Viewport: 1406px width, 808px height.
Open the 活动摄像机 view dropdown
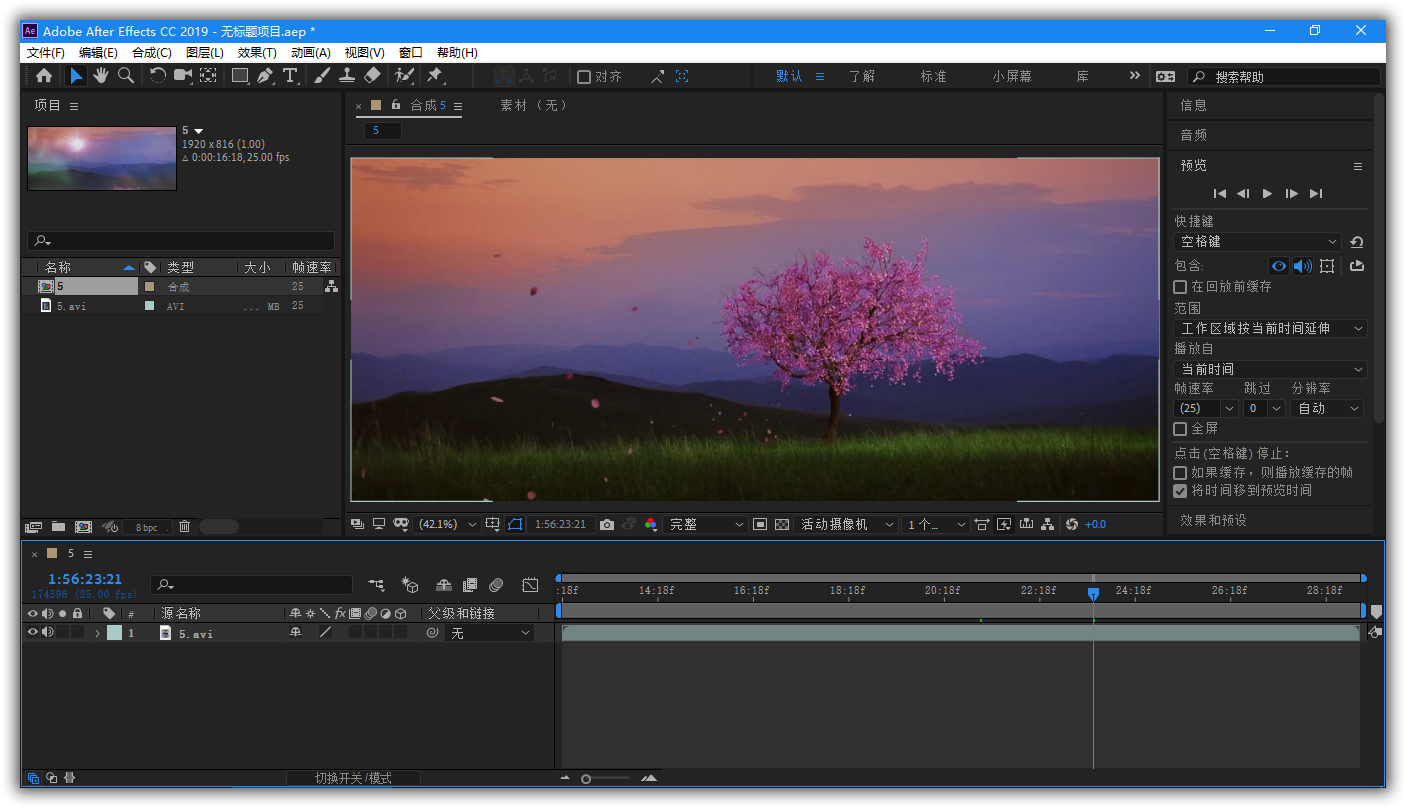point(846,524)
